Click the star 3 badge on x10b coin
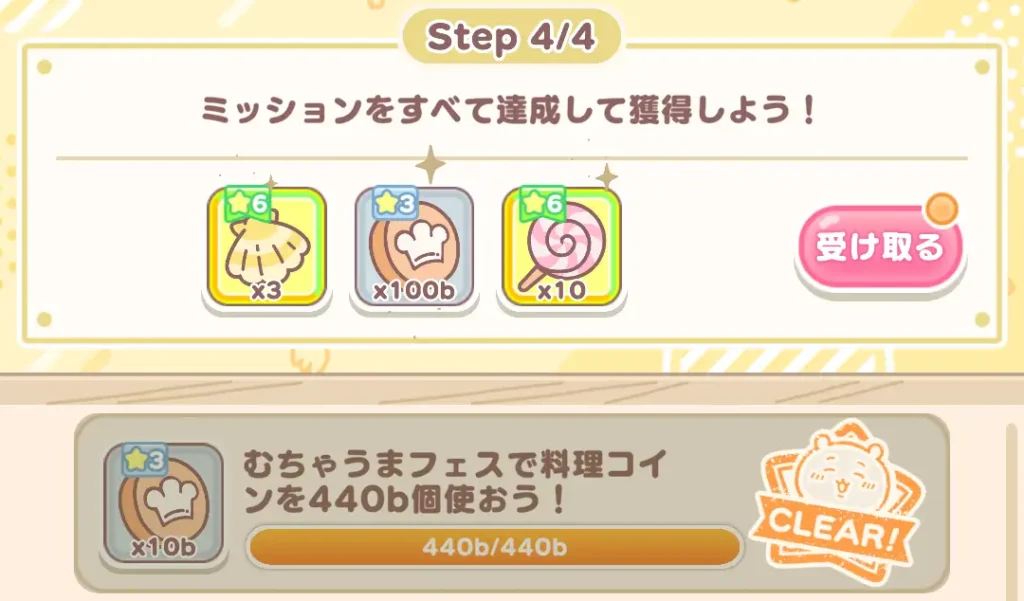1024x601 pixels. pyautogui.click(x=144, y=461)
